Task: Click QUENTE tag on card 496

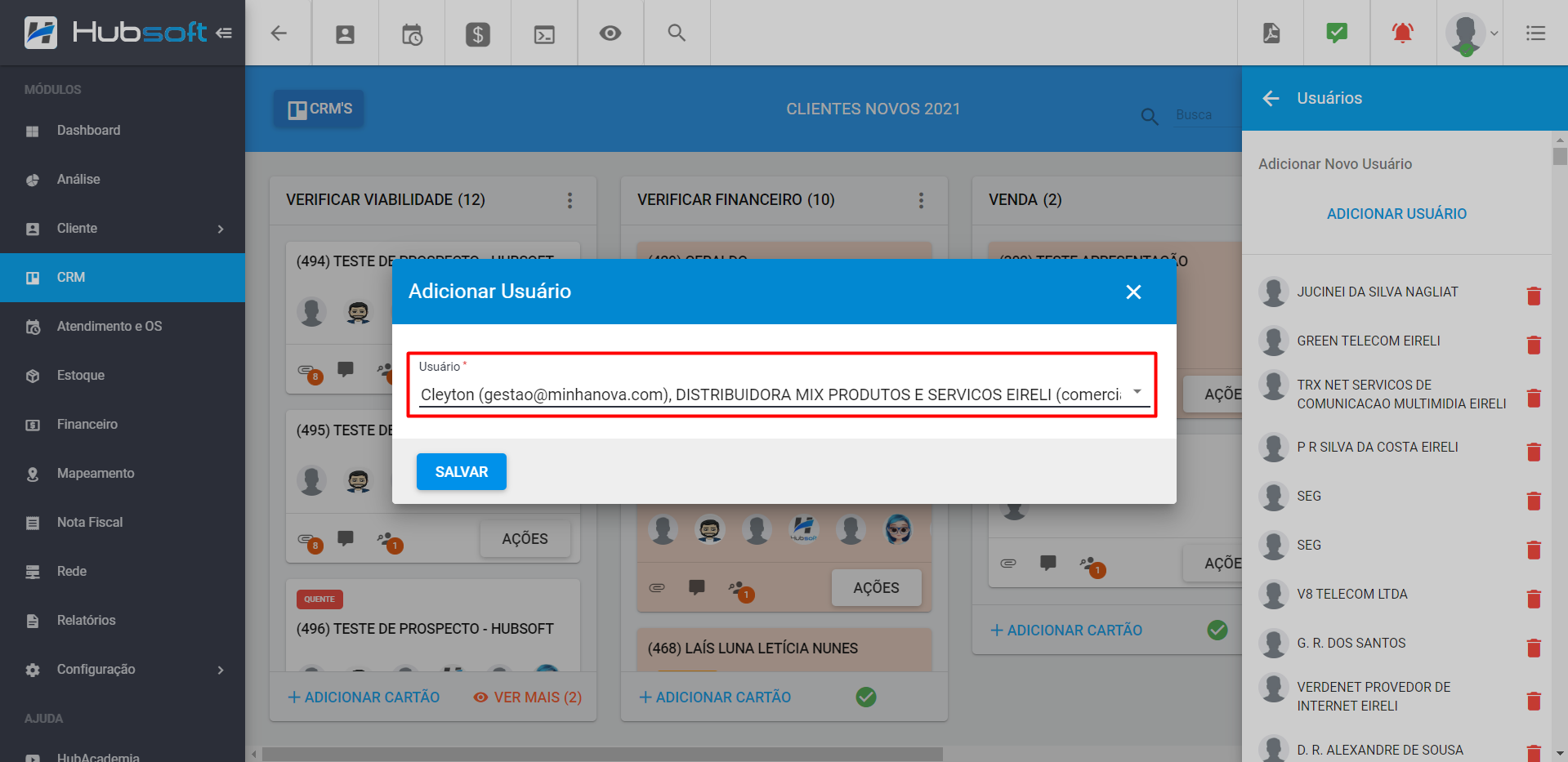Action: (x=319, y=599)
